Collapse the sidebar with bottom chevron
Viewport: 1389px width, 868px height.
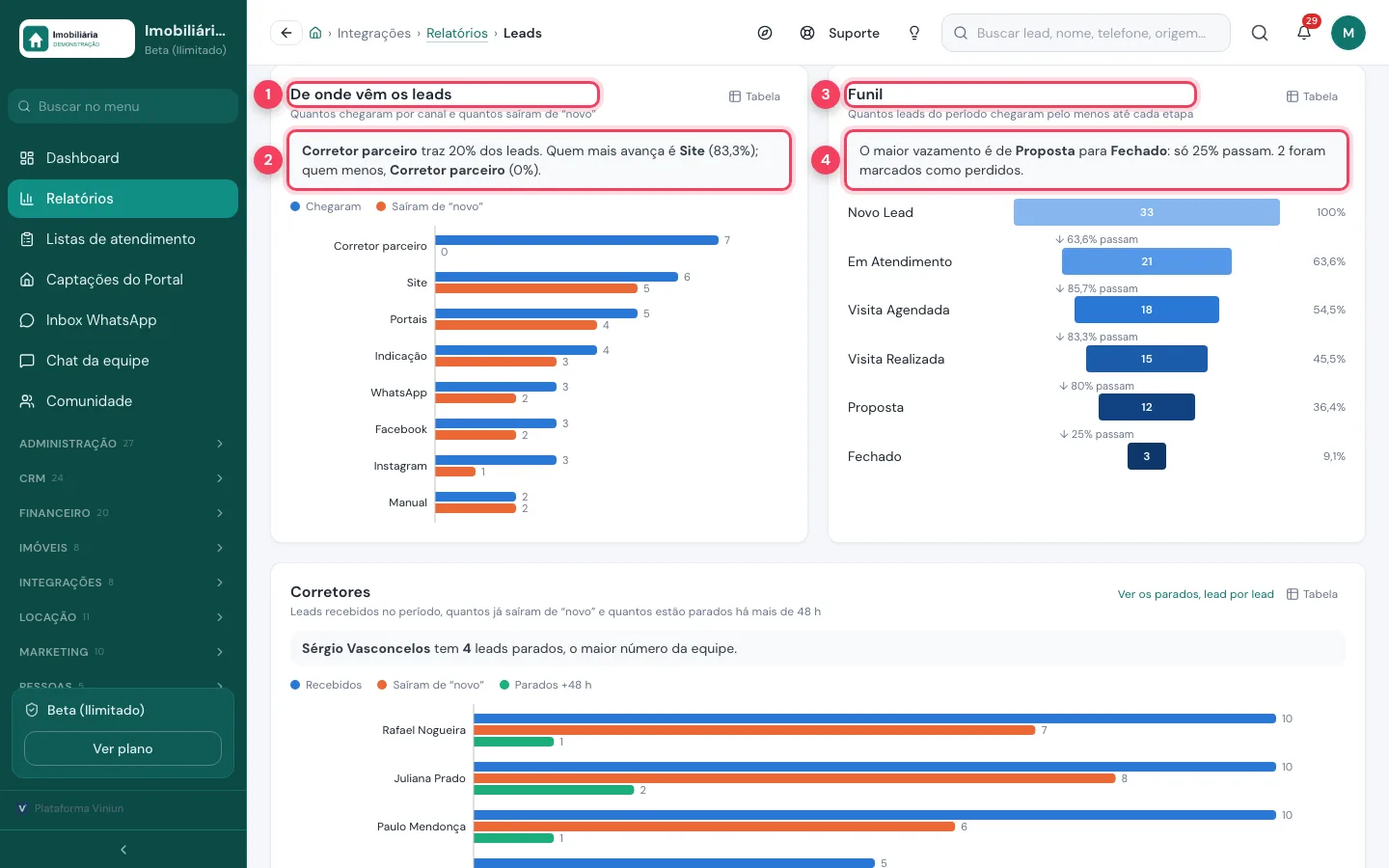[x=123, y=850]
